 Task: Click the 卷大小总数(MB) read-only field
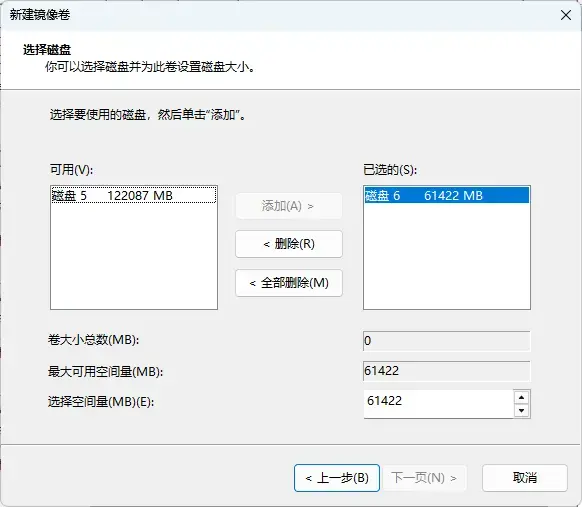[447, 341]
